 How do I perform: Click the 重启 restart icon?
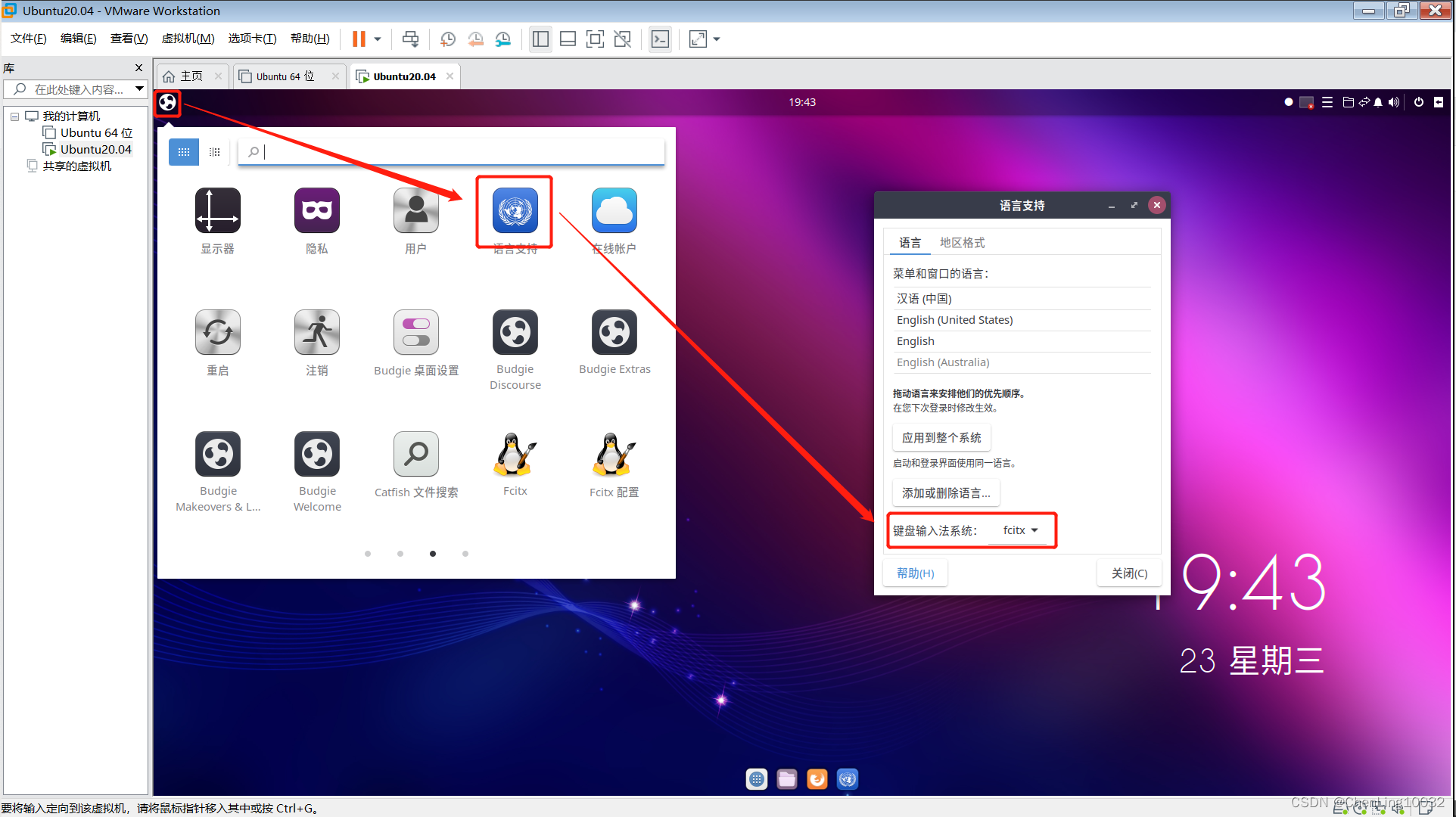pyautogui.click(x=217, y=332)
